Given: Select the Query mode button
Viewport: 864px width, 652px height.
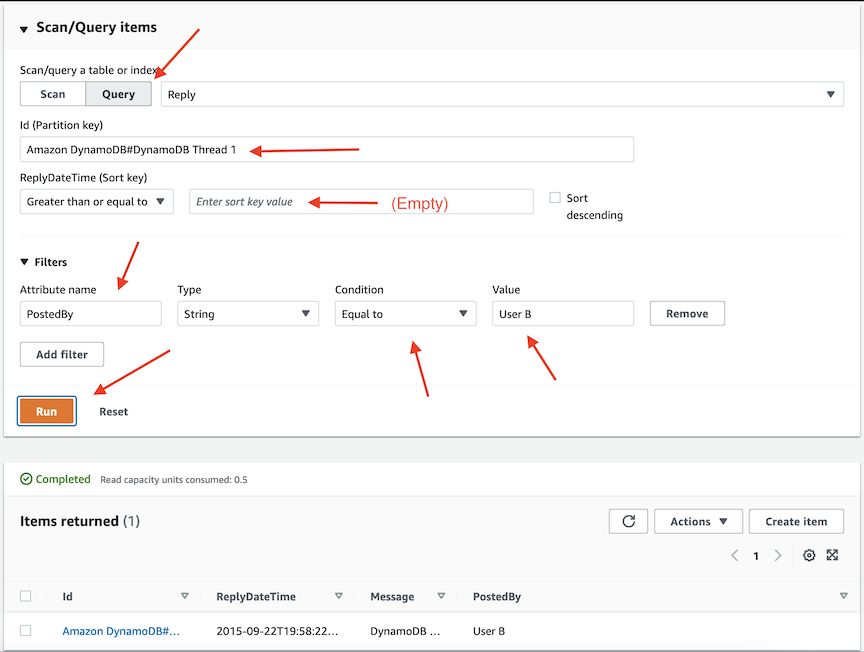Looking at the screenshot, I should coord(118,94).
